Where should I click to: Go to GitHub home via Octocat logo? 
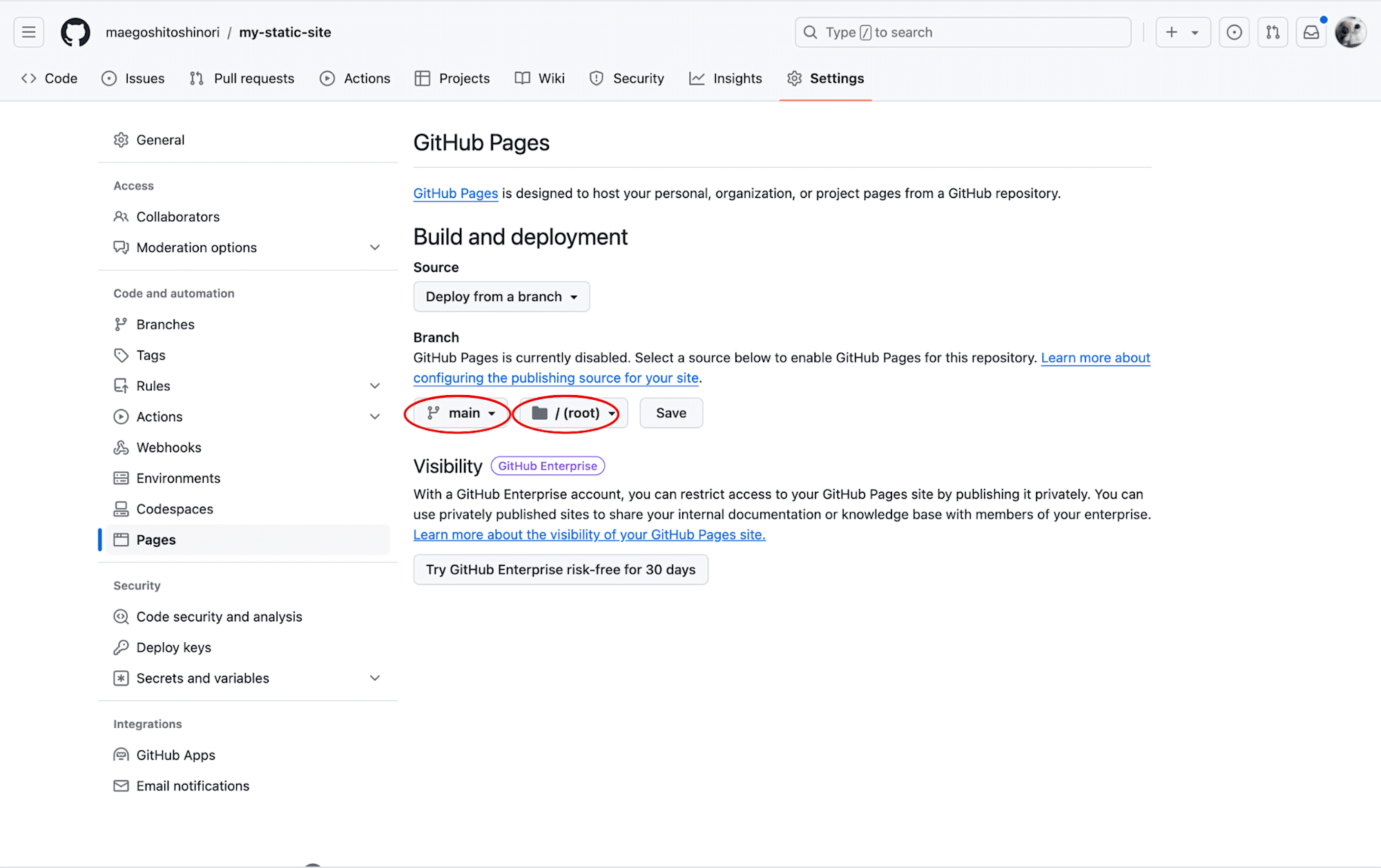pyautogui.click(x=75, y=32)
